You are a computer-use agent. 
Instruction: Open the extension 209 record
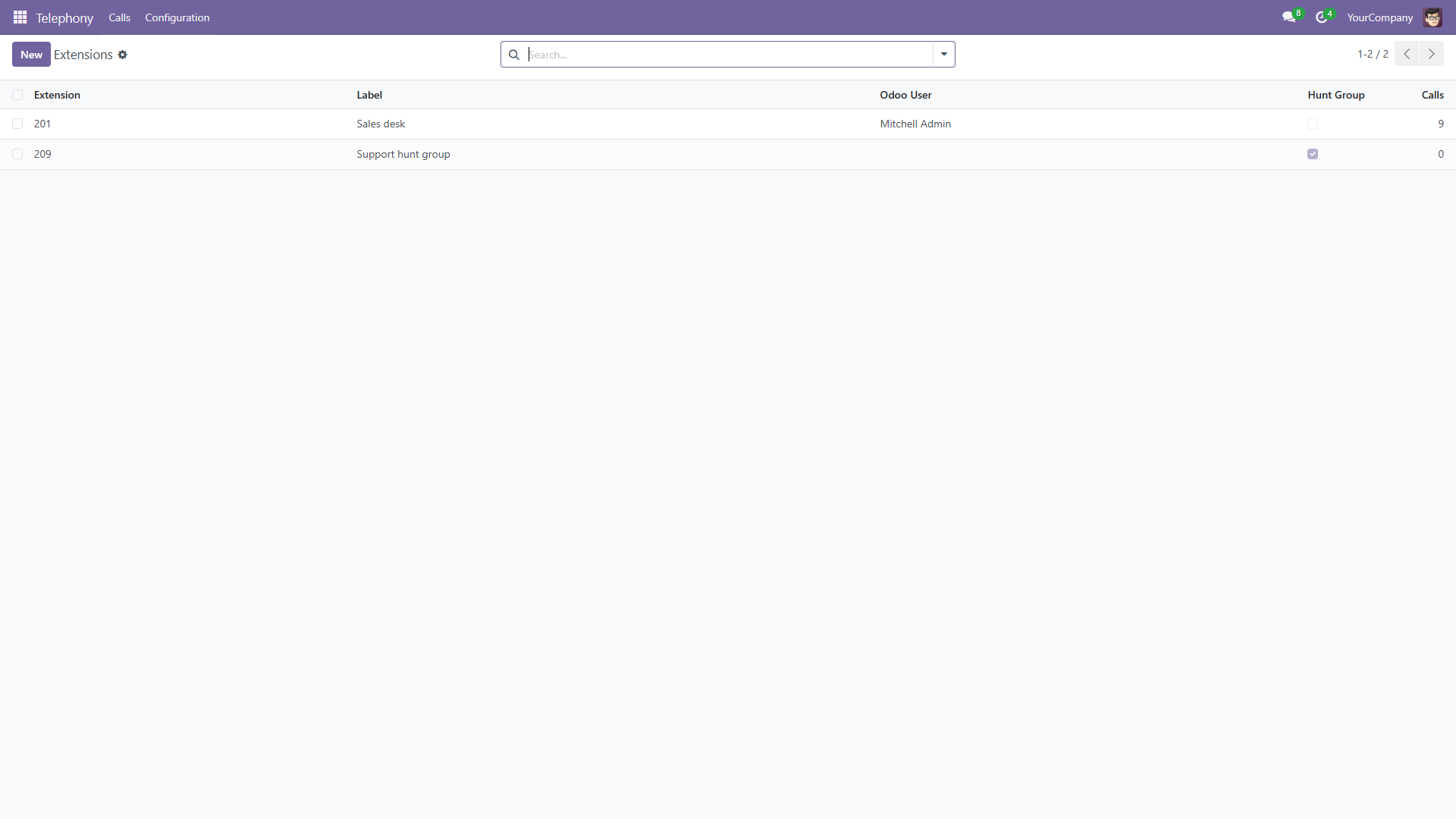42,154
